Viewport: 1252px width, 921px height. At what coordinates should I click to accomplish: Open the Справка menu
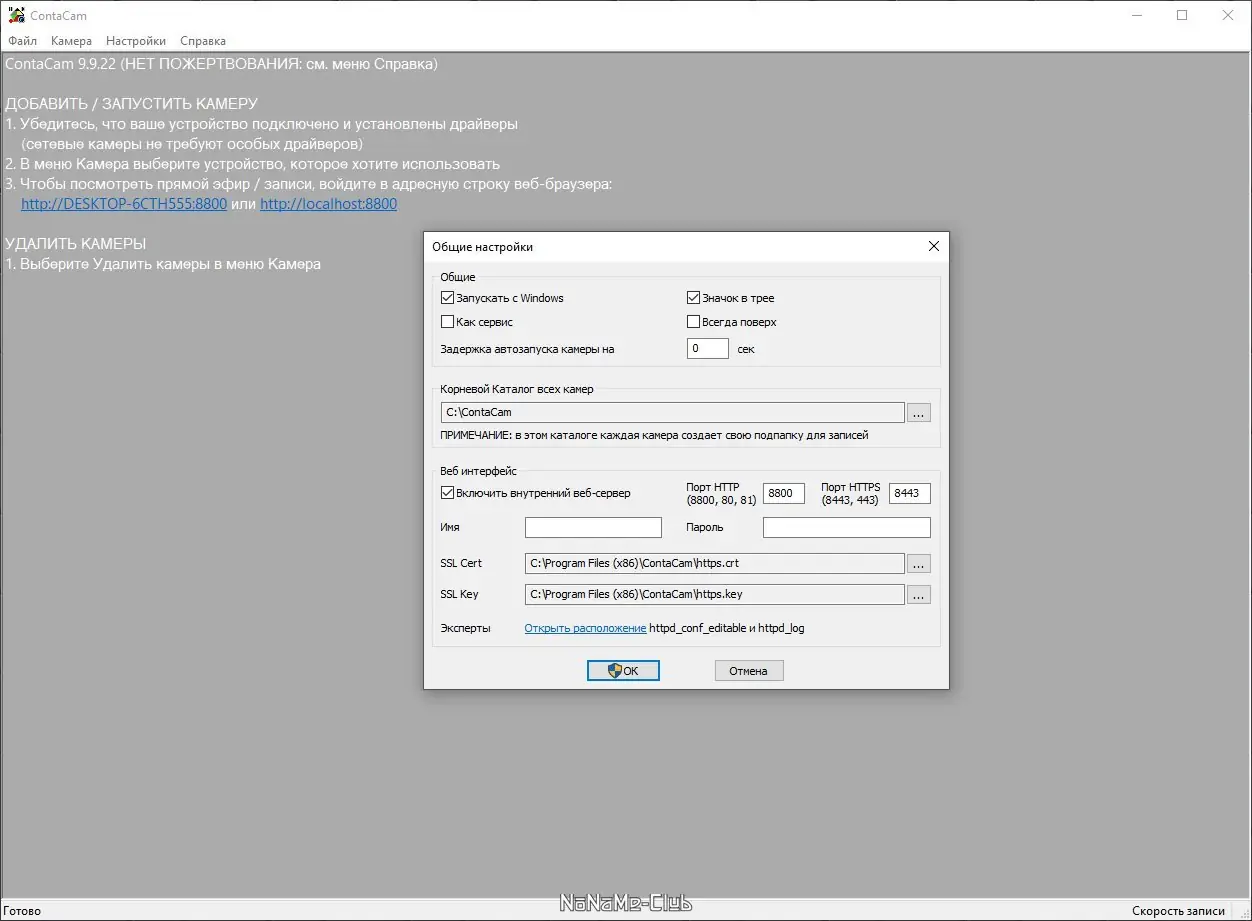click(x=203, y=41)
